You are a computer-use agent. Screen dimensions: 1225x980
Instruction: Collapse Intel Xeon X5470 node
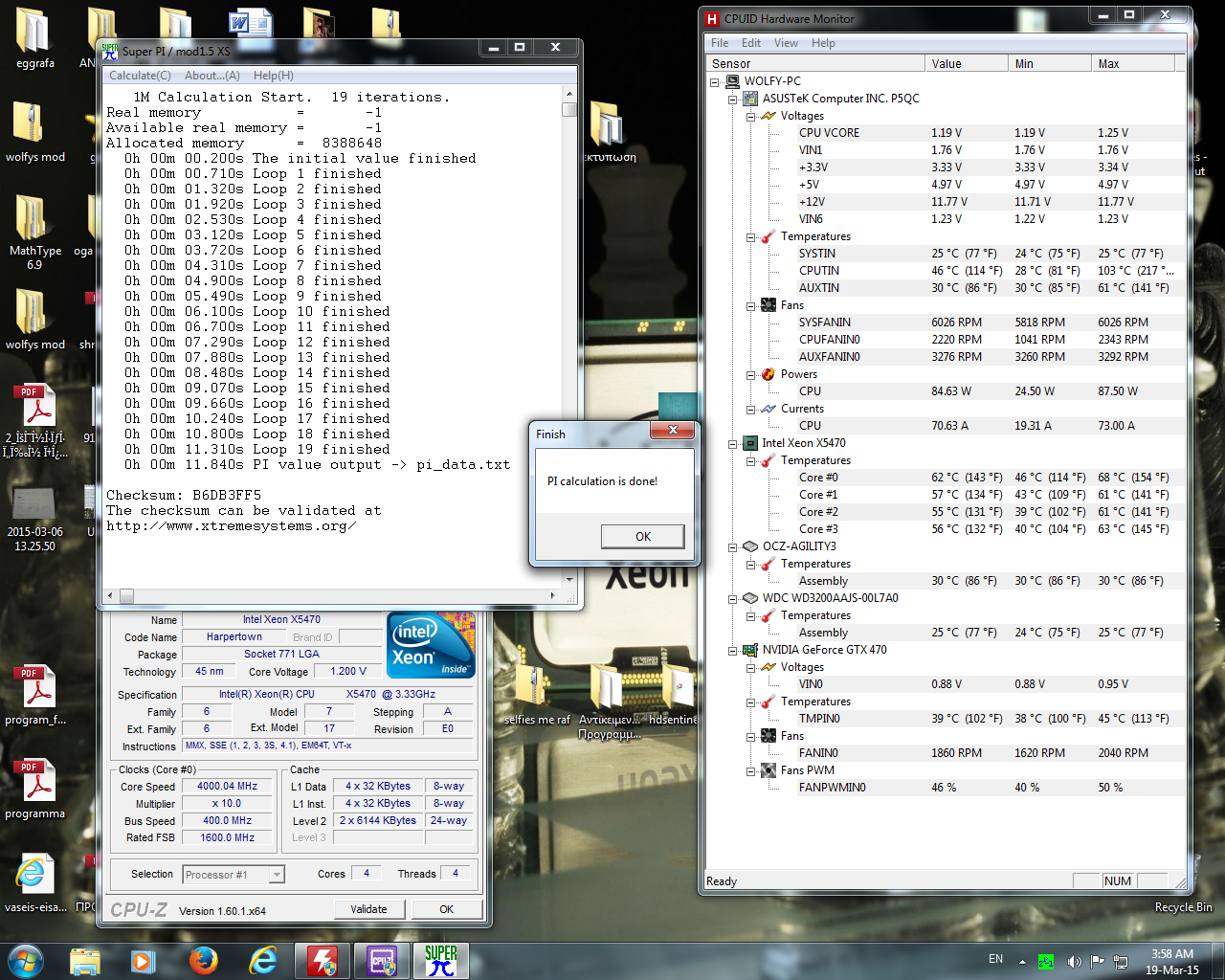click(733, 443)
